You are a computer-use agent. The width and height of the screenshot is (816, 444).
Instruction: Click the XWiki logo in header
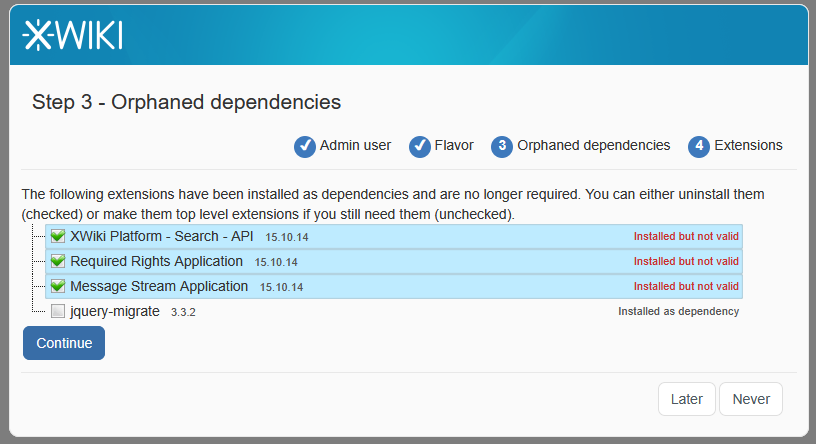click(x=72, y=35)
